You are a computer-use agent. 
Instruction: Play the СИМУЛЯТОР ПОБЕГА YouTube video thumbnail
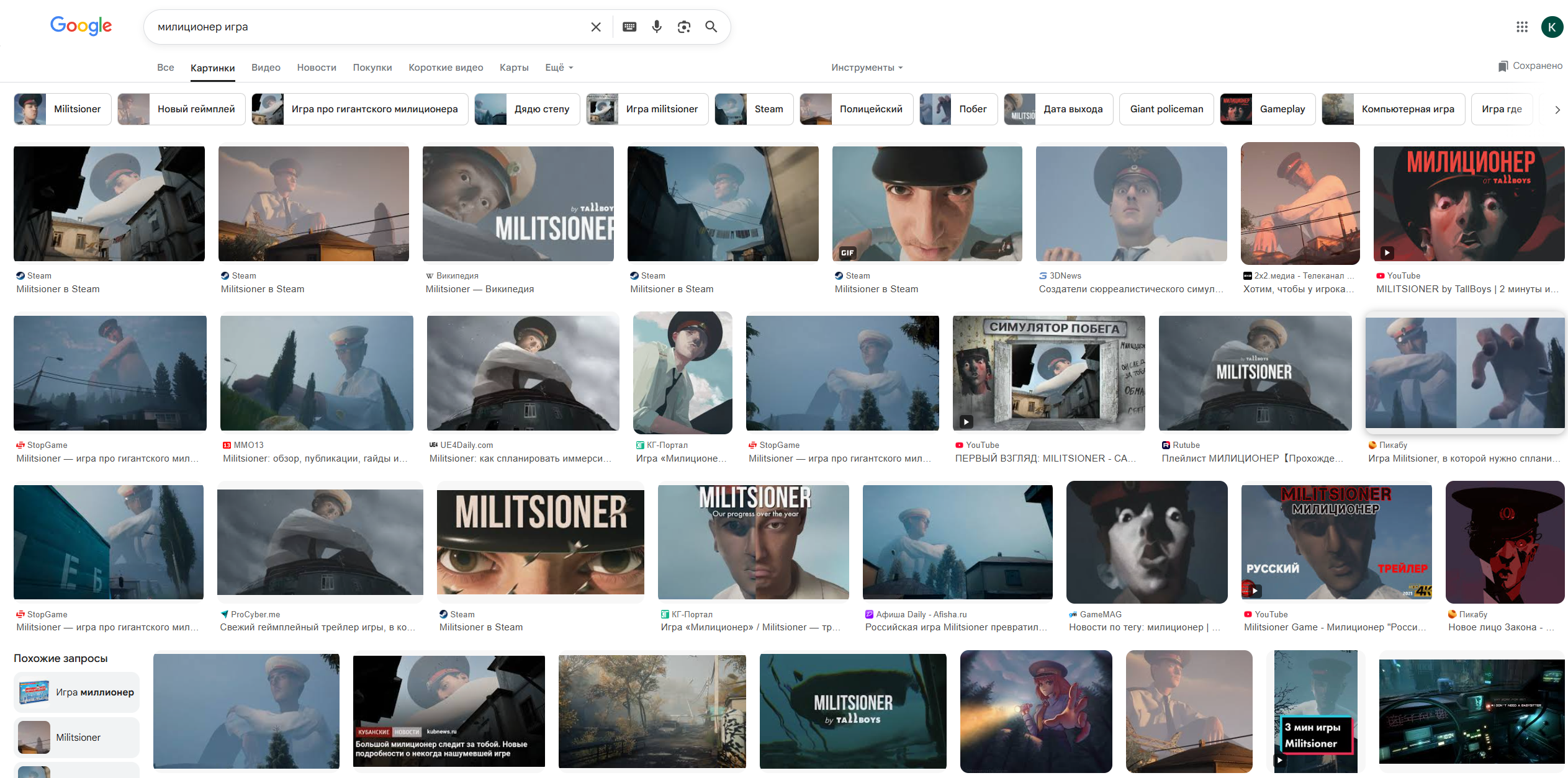[x=1048, y=373]
